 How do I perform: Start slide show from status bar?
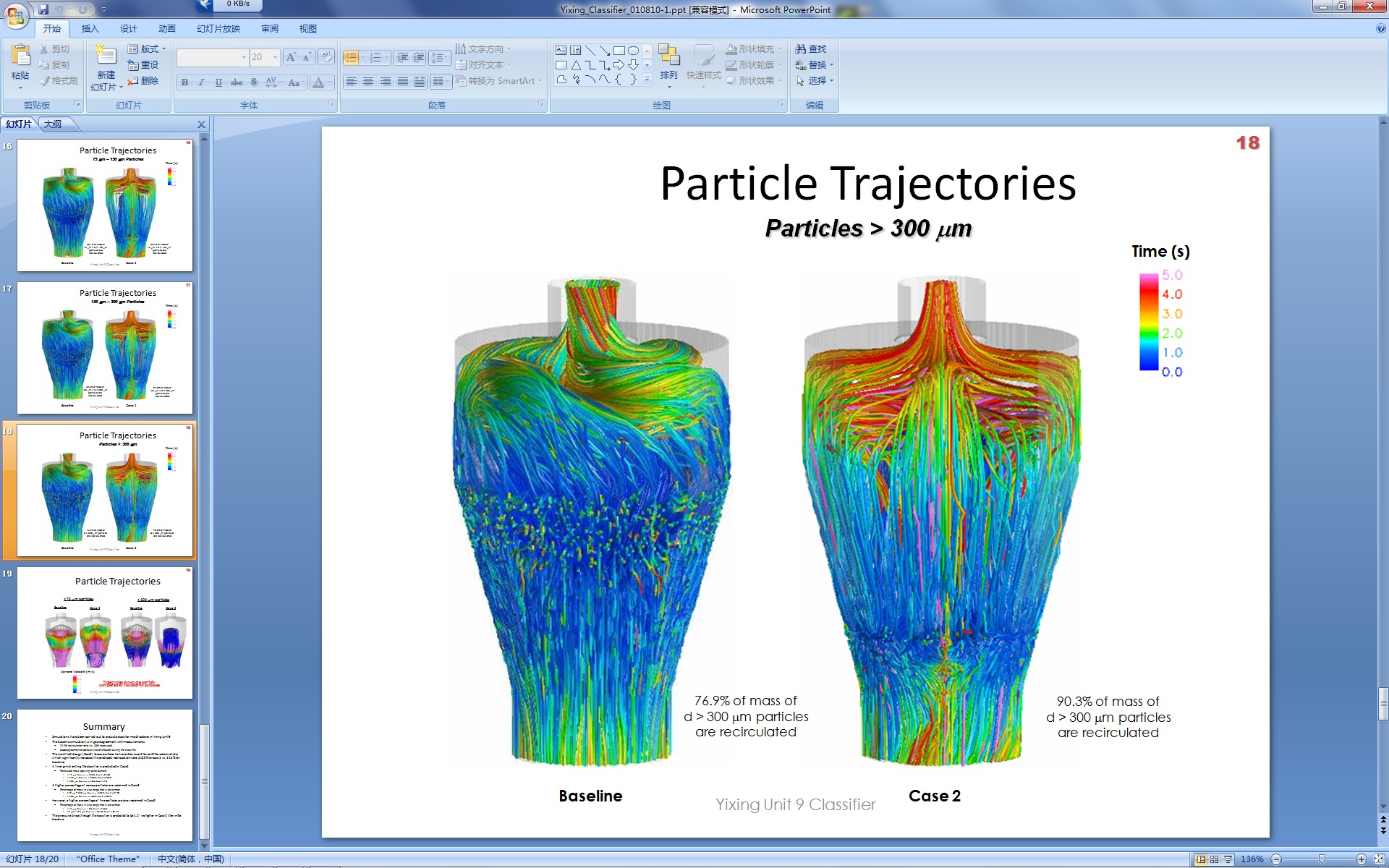1228,859
